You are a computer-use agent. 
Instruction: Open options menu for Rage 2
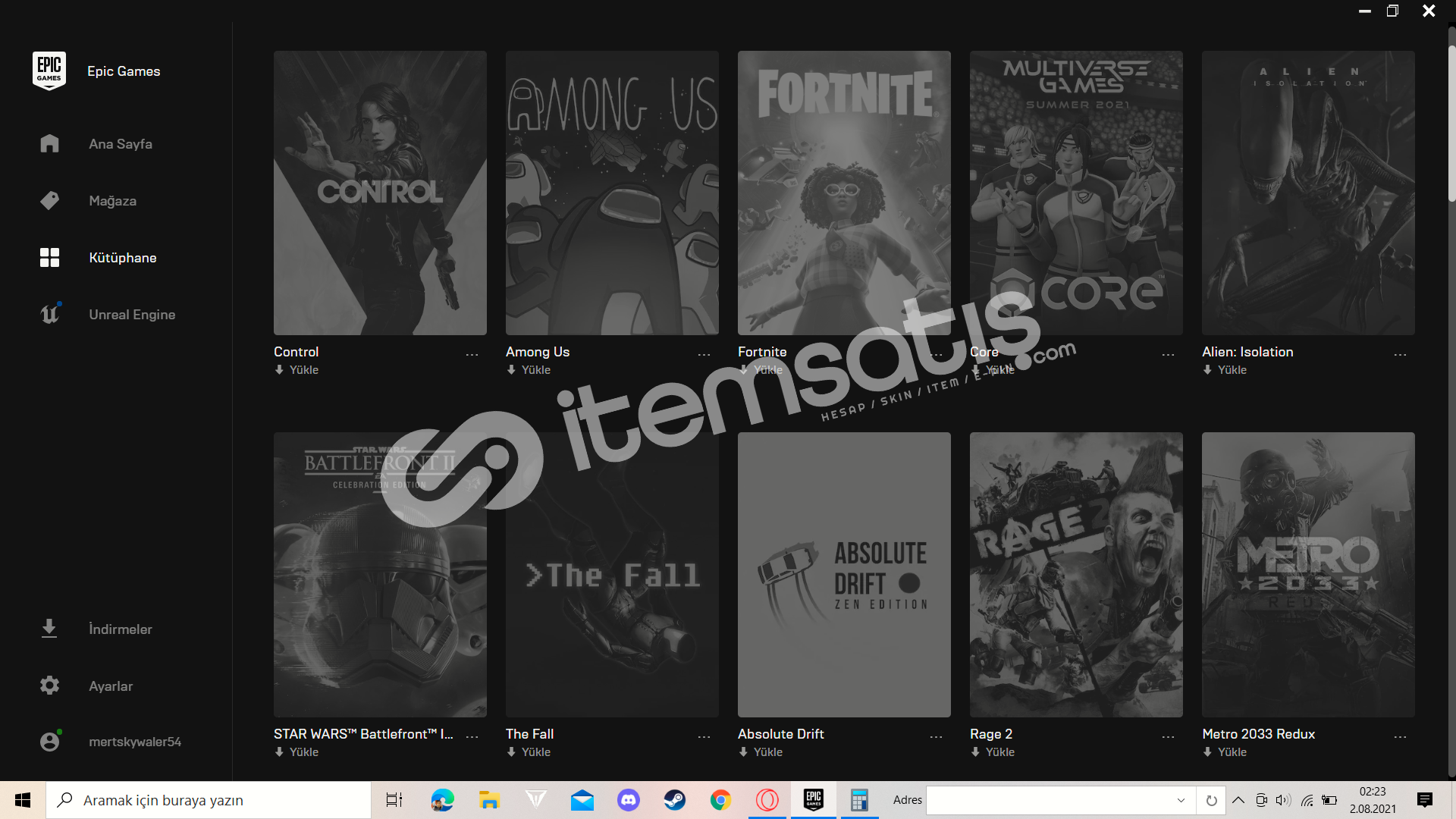click(1168, 736)
